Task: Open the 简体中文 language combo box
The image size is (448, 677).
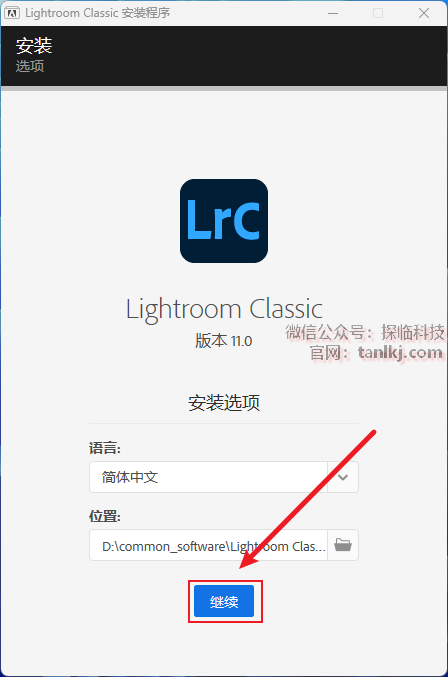Action: pyautogui.click(x=224, y=477)
